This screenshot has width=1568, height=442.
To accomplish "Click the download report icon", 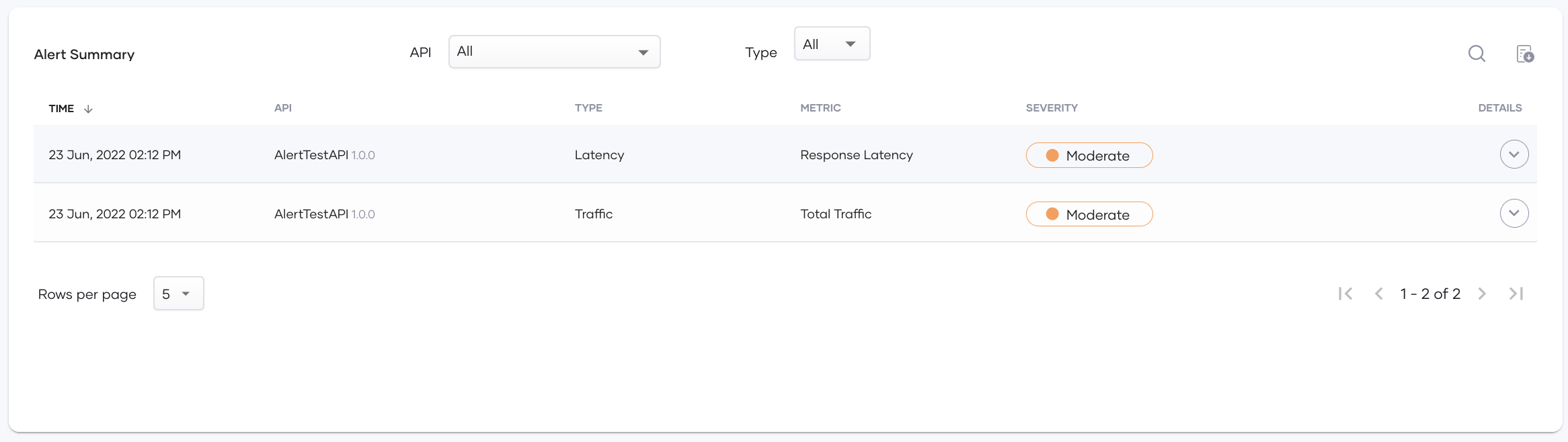I will click(1525, 54).
